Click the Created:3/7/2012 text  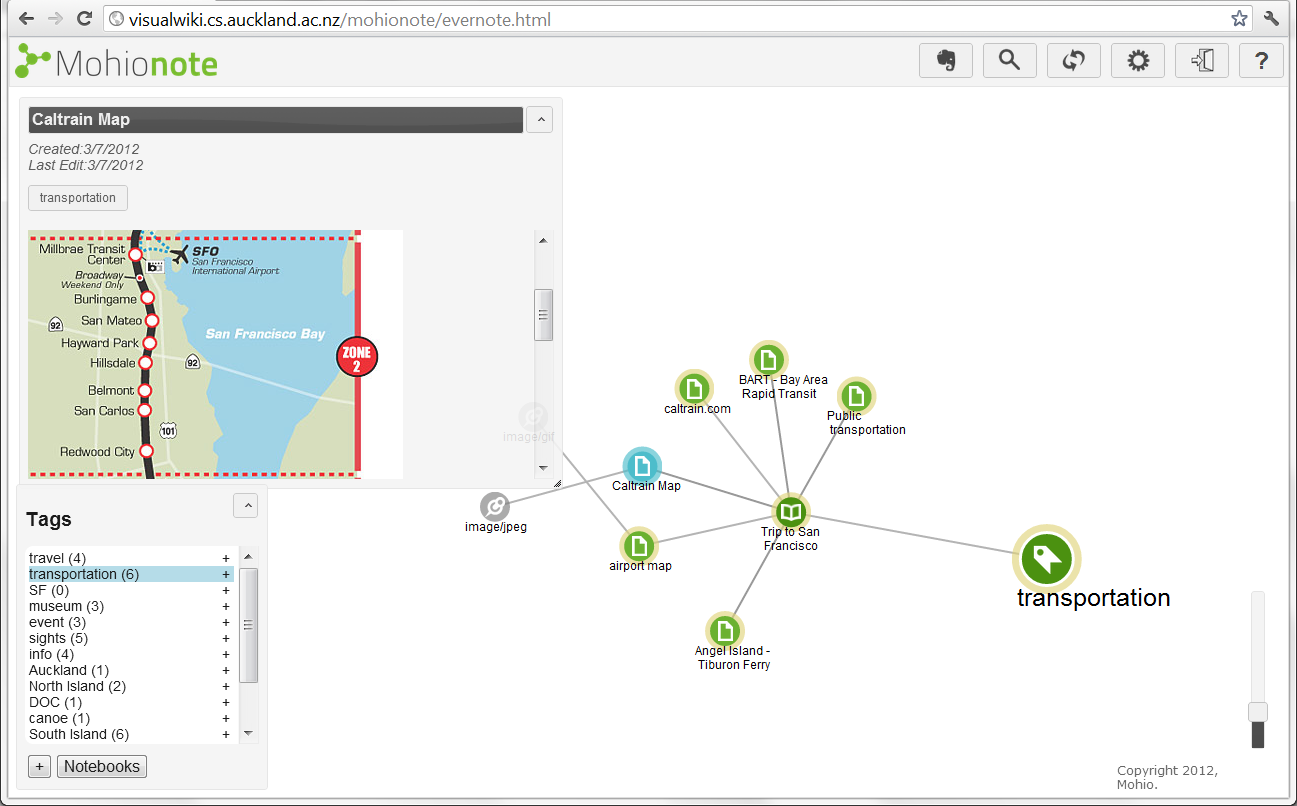click(x=85, y=149)
